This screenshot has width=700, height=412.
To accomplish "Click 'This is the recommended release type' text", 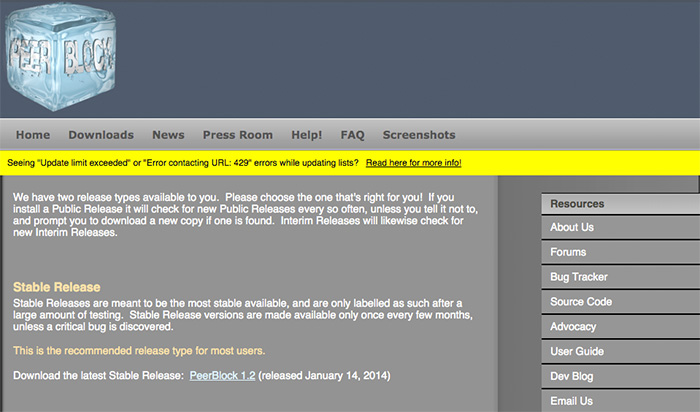I will (139, 351).
